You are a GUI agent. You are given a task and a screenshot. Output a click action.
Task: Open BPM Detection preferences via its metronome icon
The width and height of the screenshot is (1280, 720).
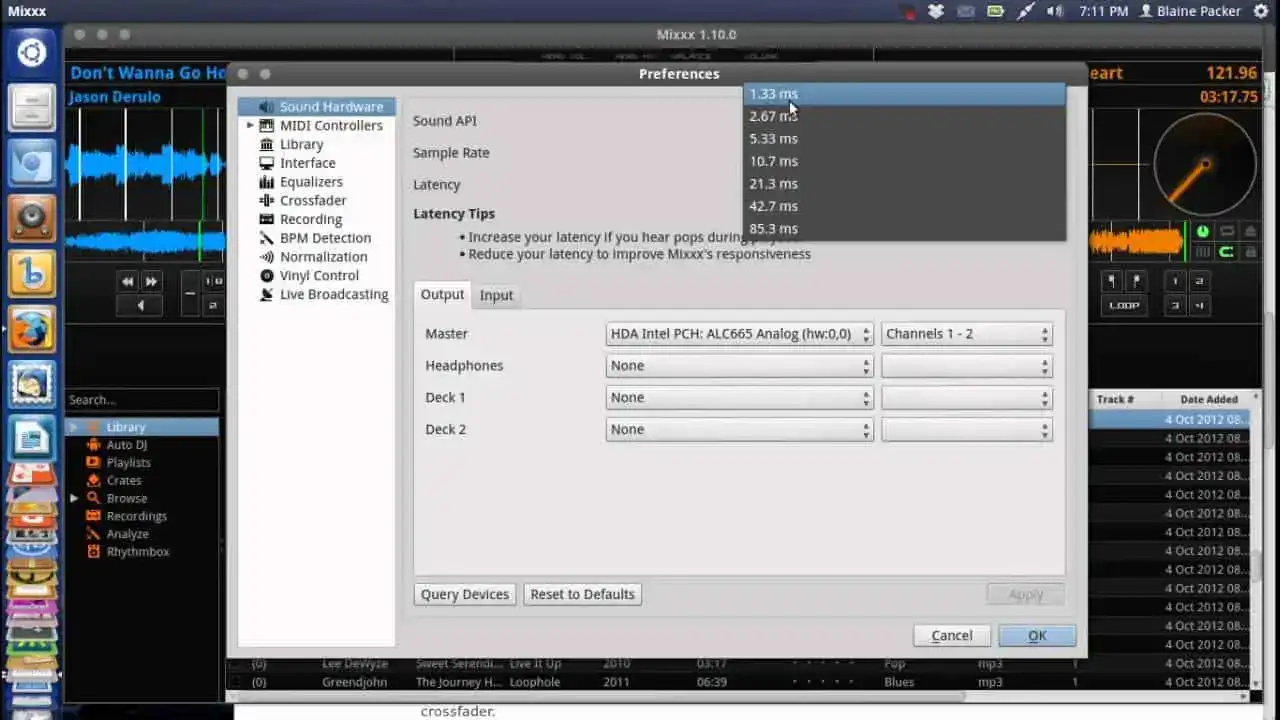tap(266, 238)
